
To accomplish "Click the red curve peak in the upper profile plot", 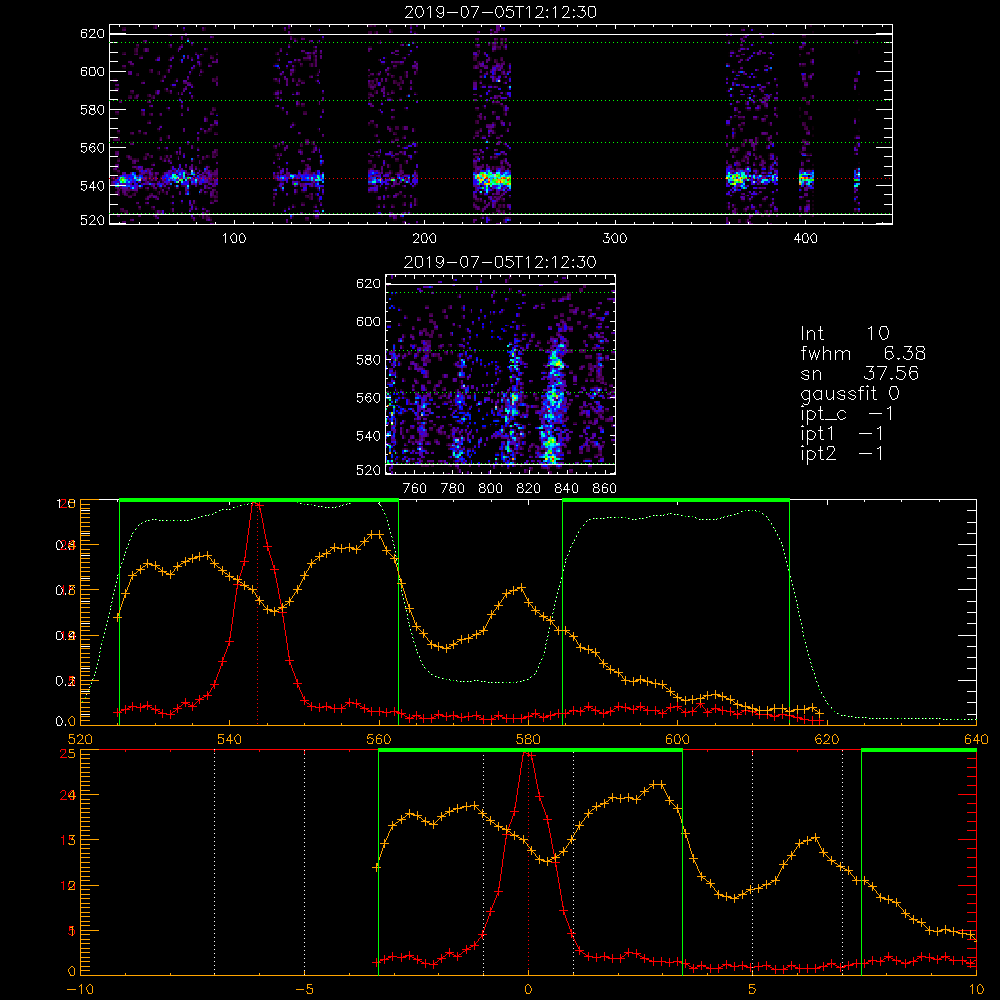I will [257, 504].
